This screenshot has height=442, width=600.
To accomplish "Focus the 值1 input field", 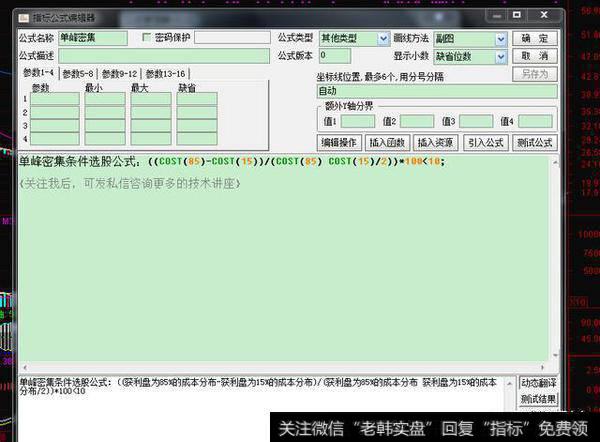I will pos(358,121).
